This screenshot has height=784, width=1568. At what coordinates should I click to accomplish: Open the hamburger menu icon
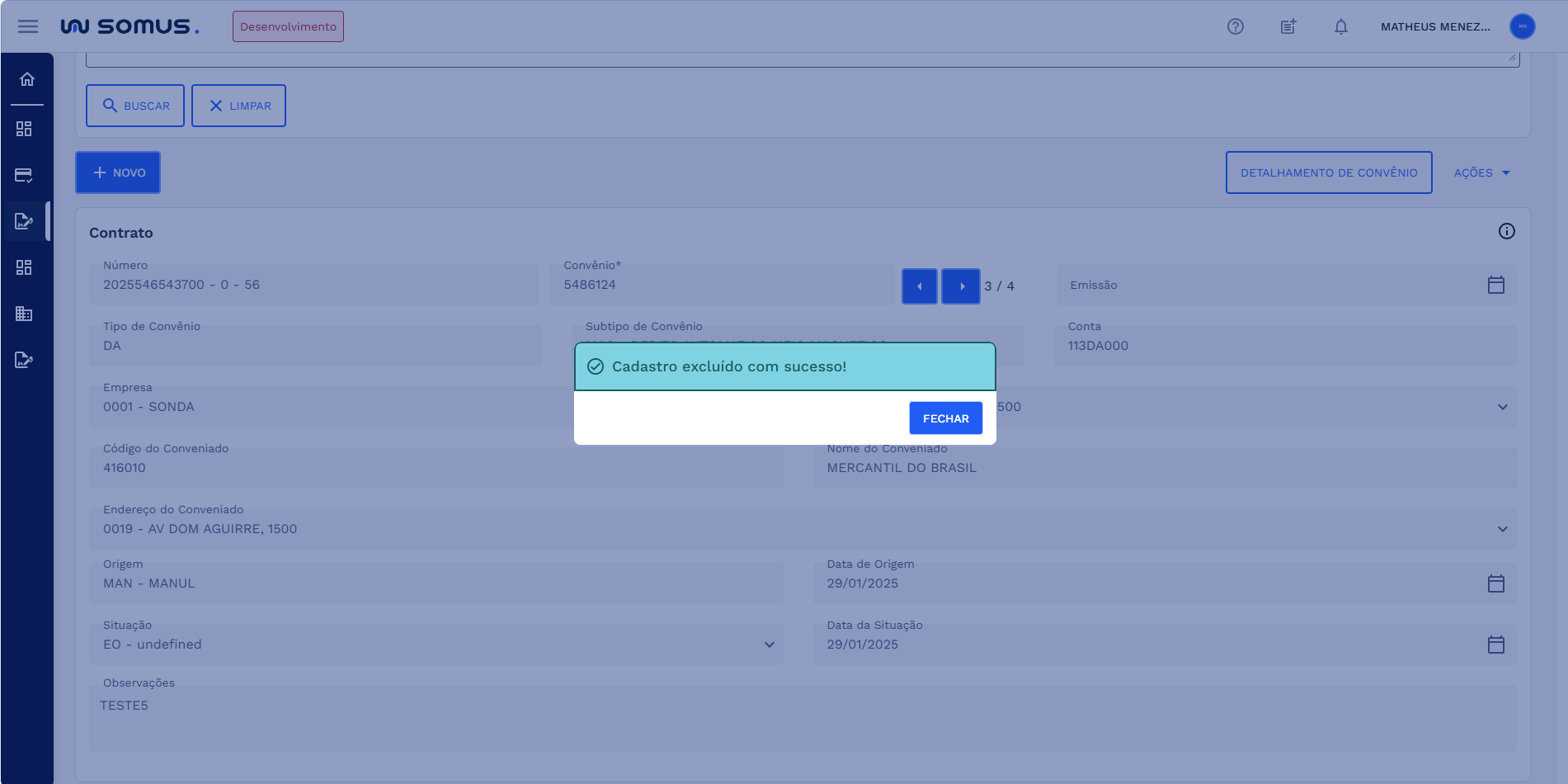pyautogui.click(x=28, y=26)
